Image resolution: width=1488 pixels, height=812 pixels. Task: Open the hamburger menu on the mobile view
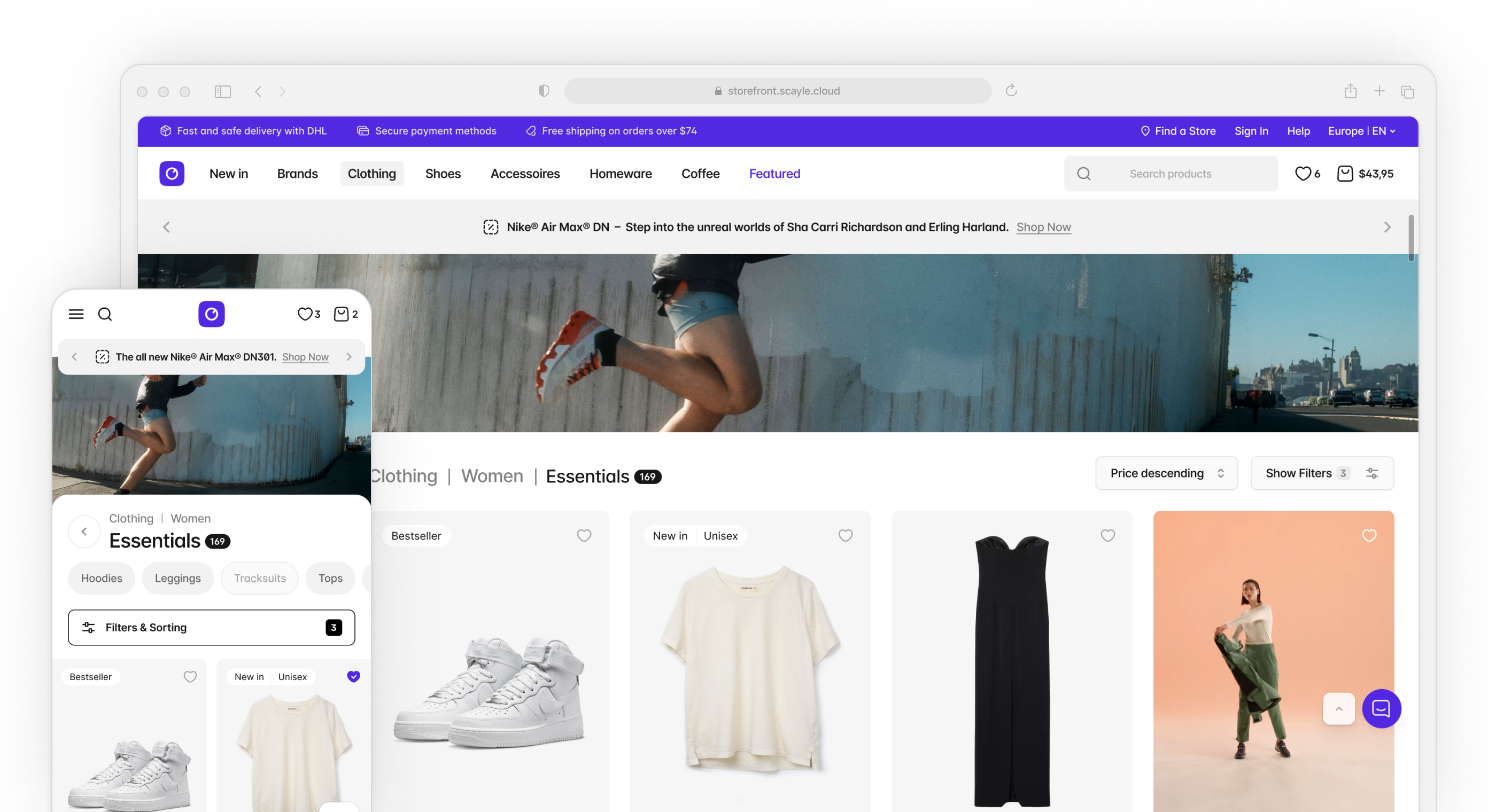point(76,314)
